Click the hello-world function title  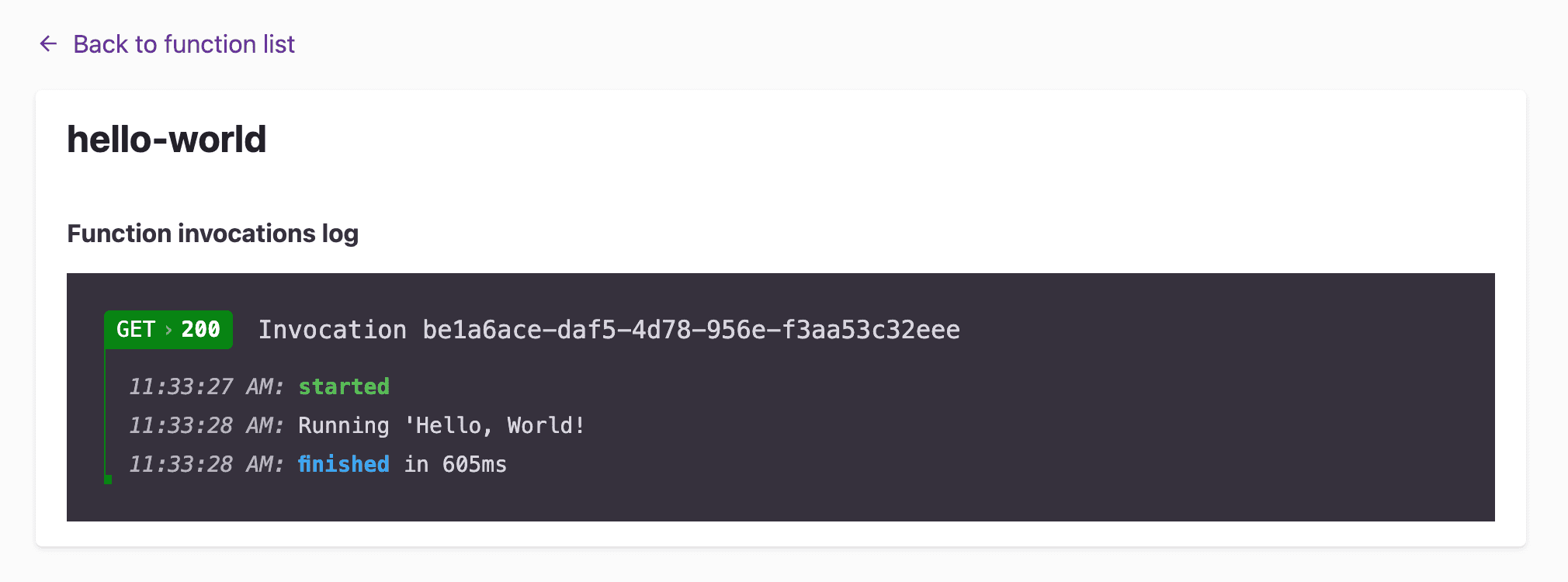tap(166, 140)
